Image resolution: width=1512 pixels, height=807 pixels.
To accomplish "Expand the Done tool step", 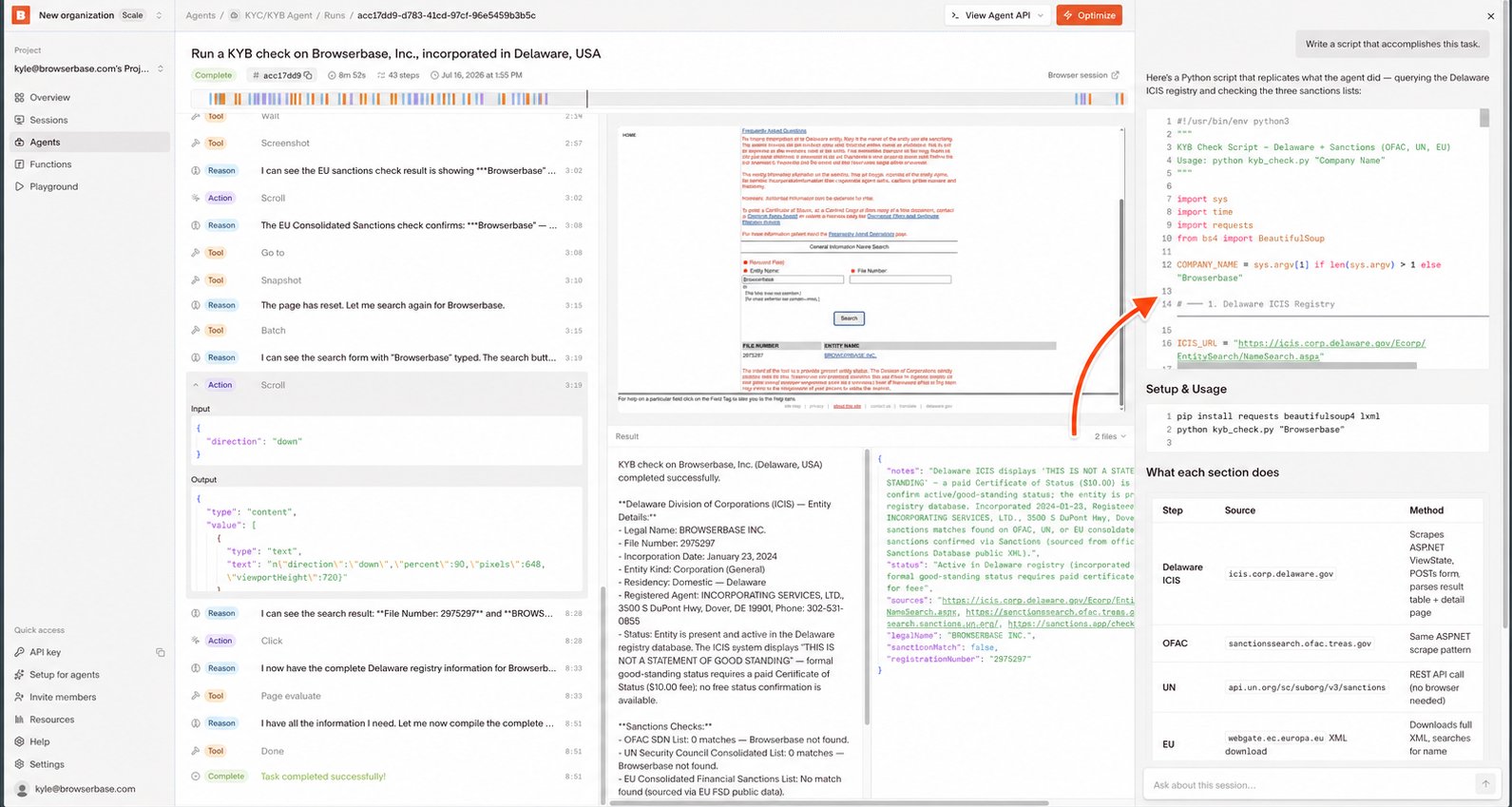I will click(x=386, y=751).
